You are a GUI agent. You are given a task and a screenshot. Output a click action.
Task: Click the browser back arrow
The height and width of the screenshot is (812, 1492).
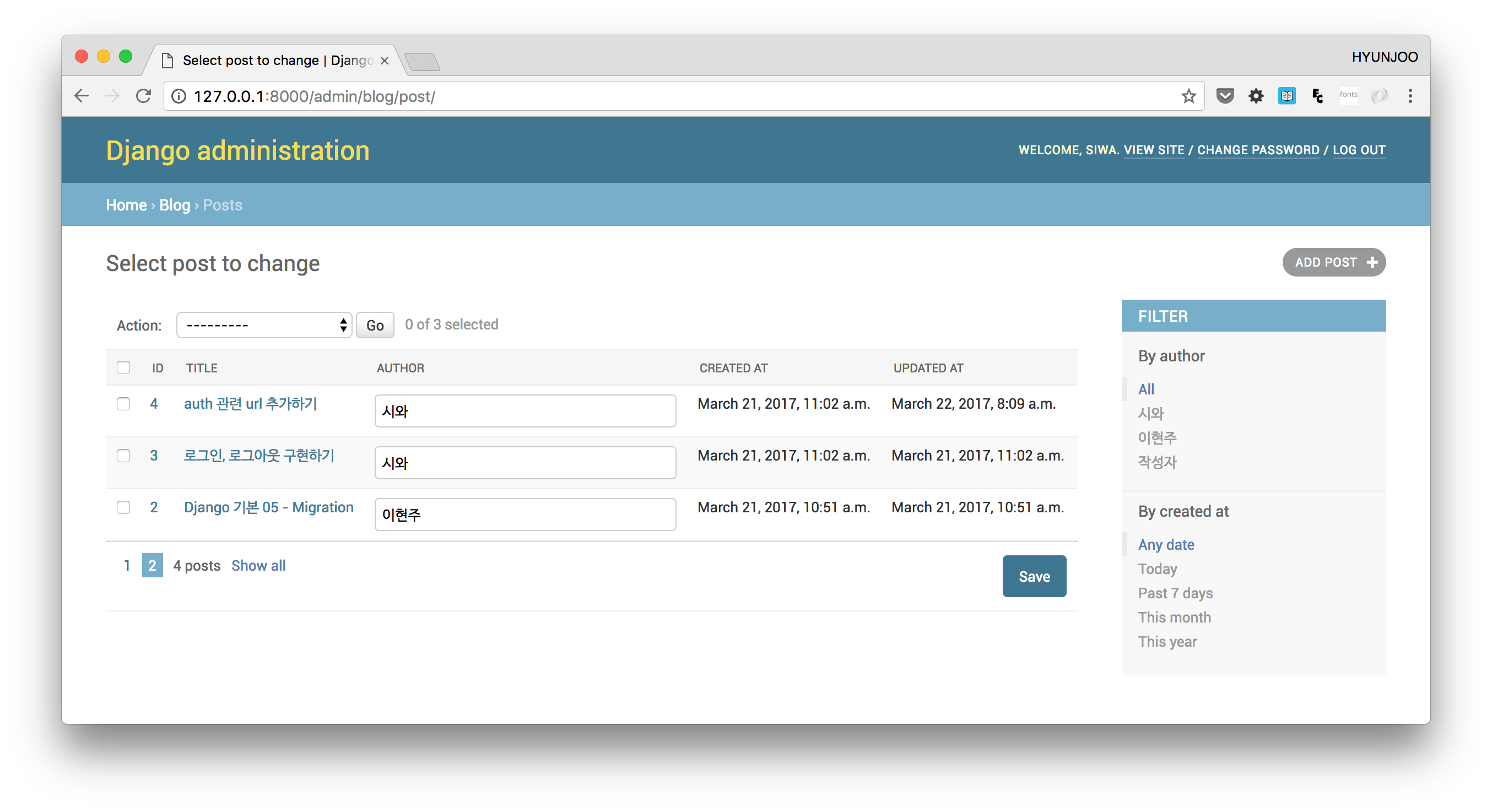(82, 96)
